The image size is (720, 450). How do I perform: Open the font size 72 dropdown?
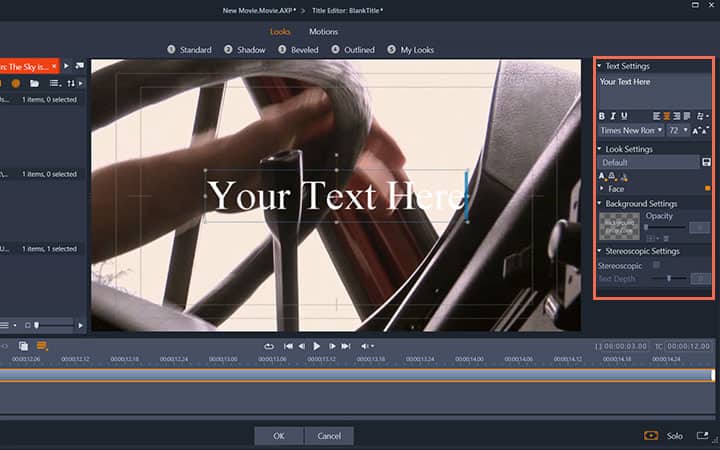(x=678, y=130)
